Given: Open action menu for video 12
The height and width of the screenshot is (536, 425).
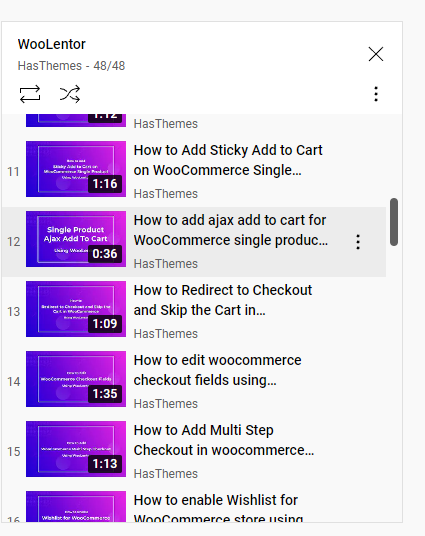Looking at the screenshot, I should [x=358, y=242].
